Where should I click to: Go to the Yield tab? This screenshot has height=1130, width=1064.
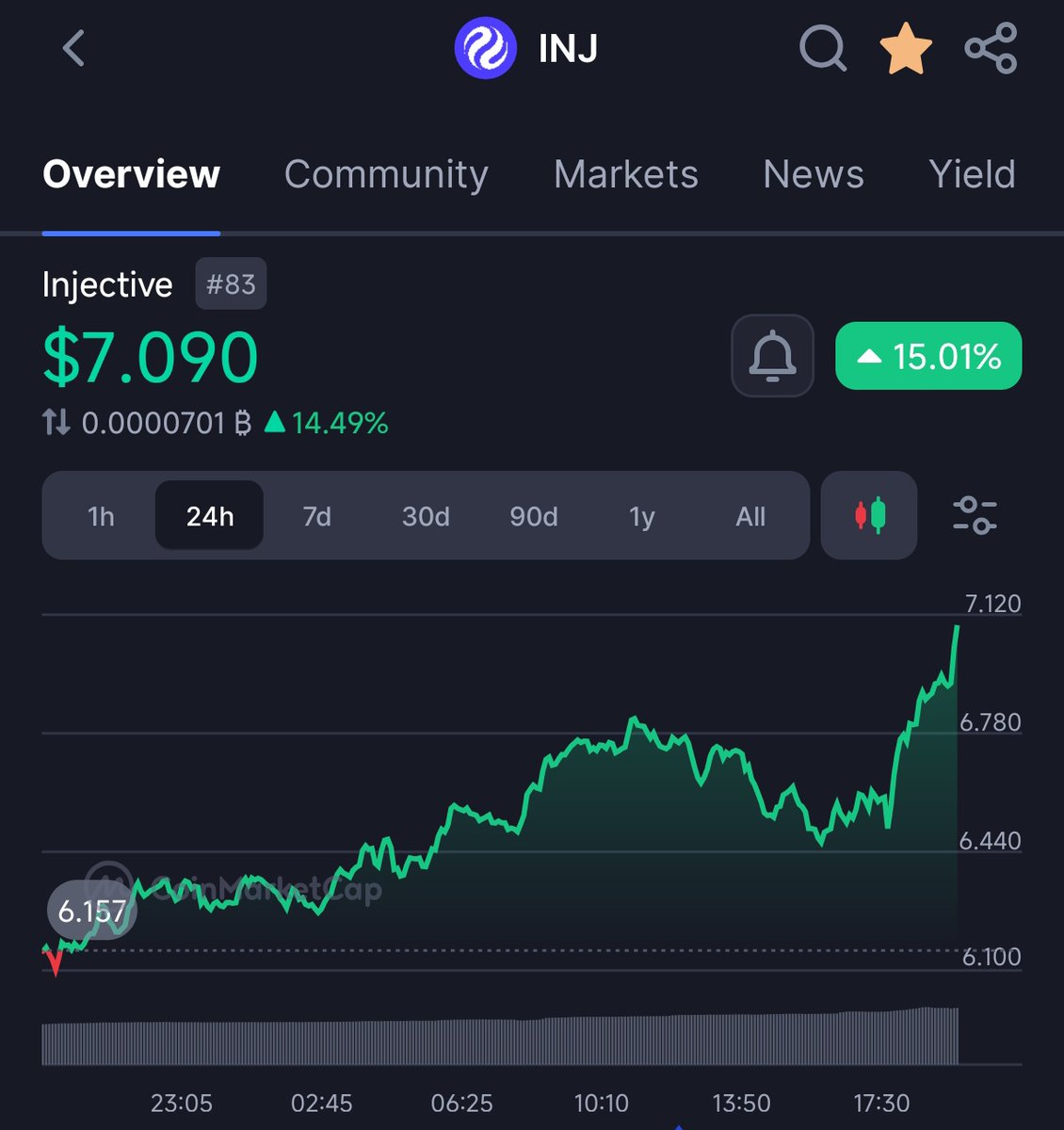coord(972,174)
